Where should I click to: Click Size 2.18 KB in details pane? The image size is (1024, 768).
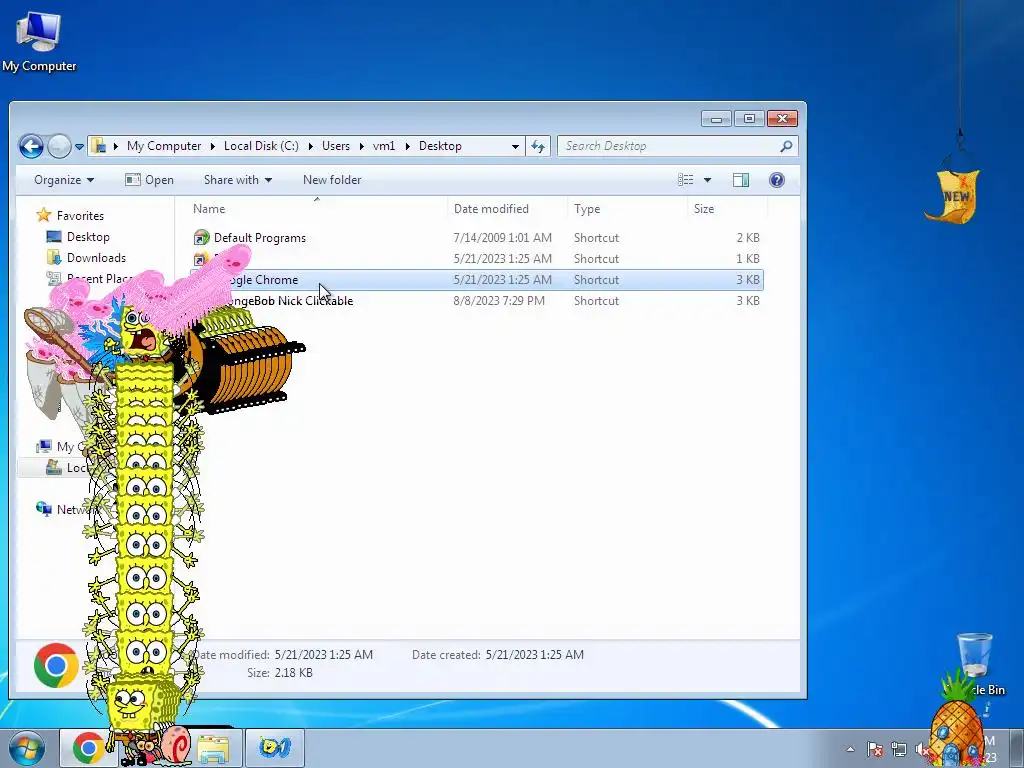click(x=280, y=673)
